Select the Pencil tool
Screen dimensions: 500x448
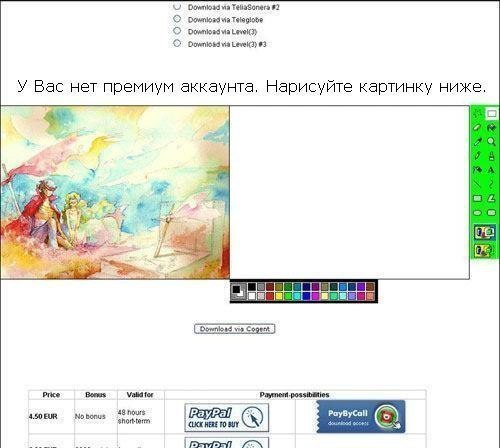click(x=478, y=156)
